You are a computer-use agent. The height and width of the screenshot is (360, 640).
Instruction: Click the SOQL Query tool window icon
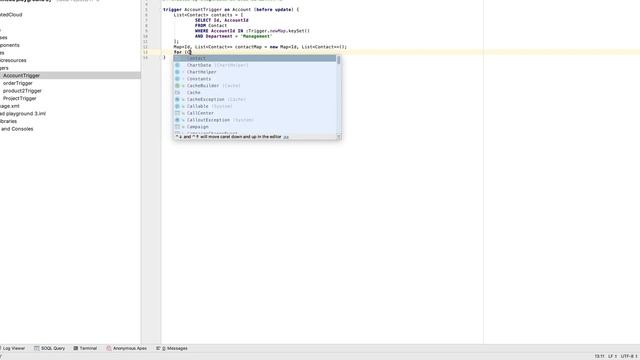pos(36,348)
